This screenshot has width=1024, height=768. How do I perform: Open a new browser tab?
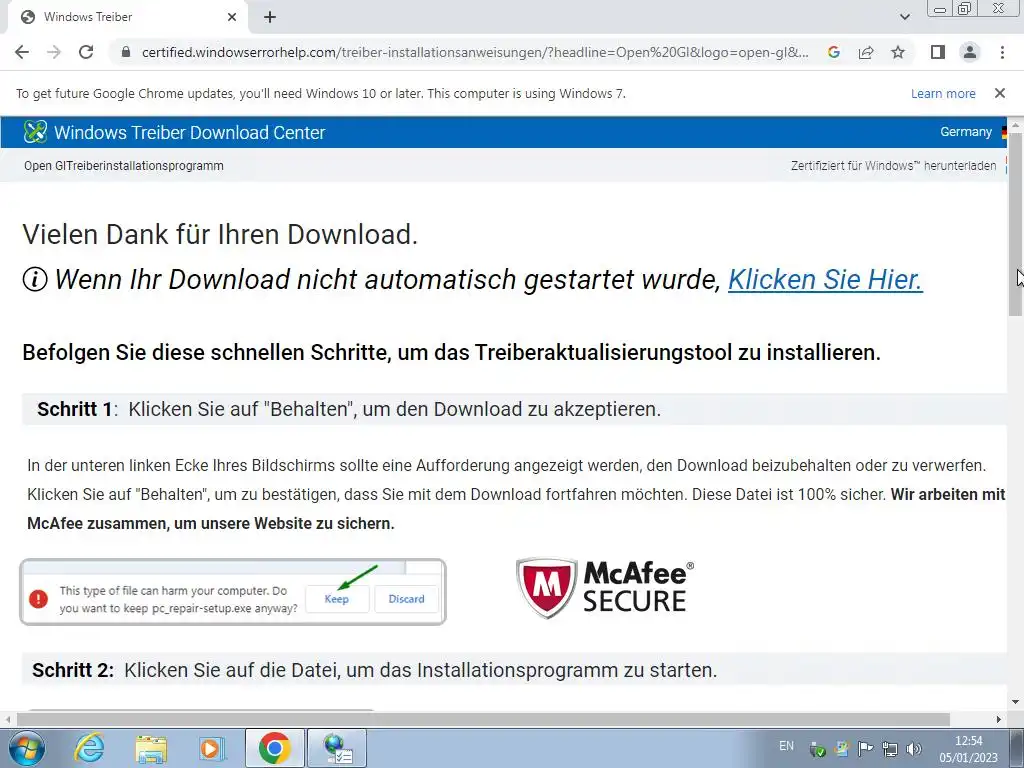[270, 17]
